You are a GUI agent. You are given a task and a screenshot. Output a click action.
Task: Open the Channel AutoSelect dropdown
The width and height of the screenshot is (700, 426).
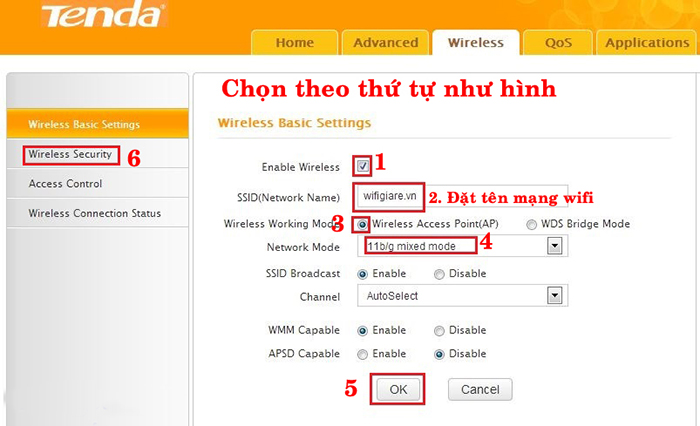[462, 296]
